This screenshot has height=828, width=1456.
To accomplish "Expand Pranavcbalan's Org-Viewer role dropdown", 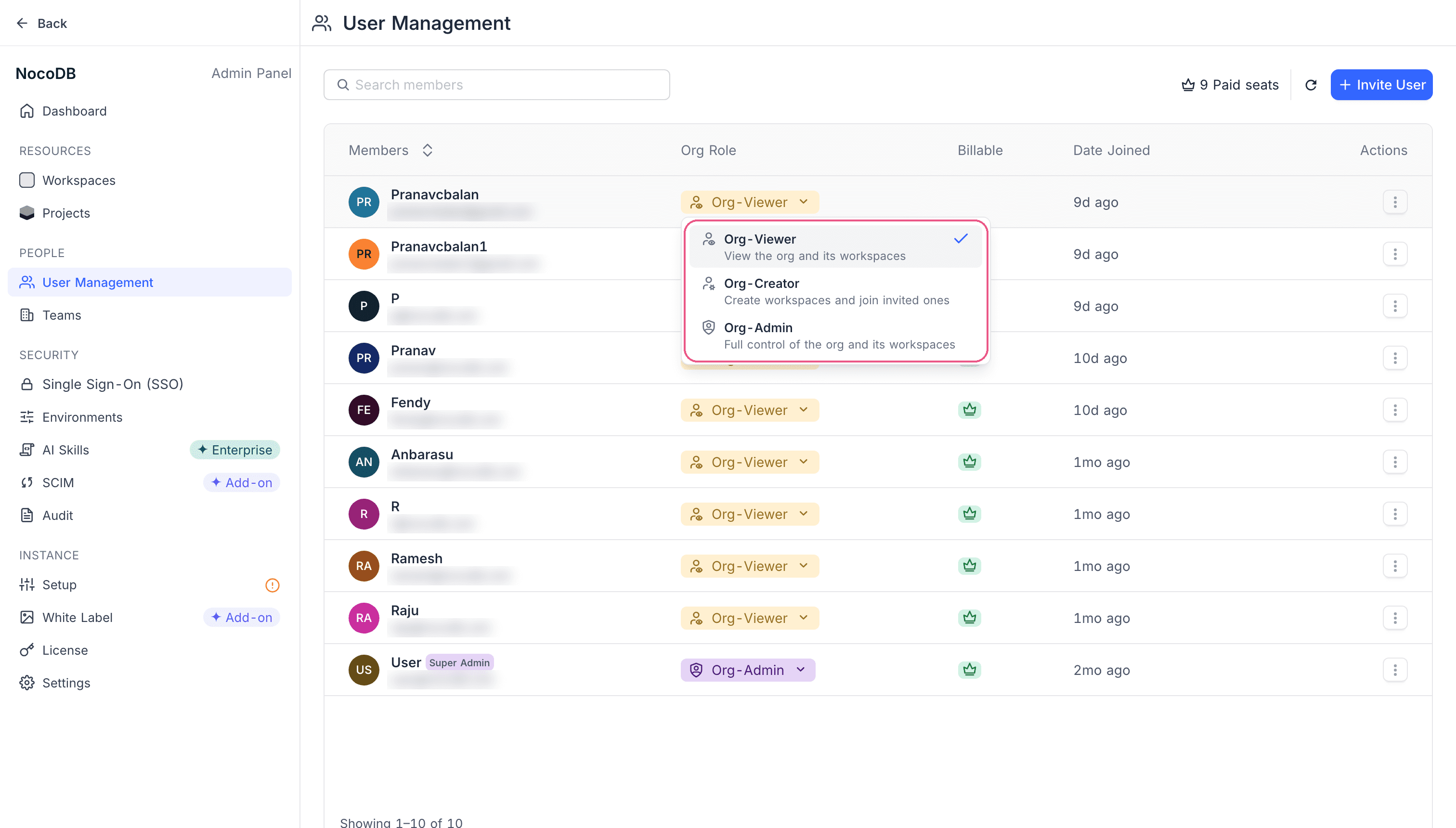I will coord(750,202).
